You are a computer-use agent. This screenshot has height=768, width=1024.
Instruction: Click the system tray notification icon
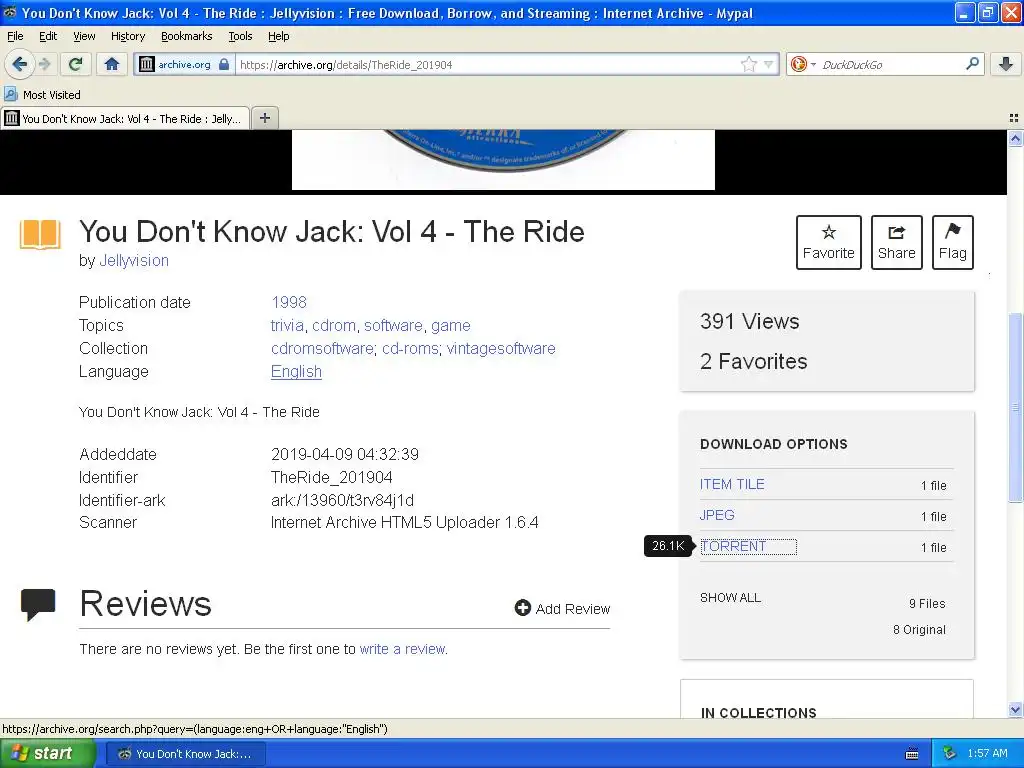[x=950, y=753]
